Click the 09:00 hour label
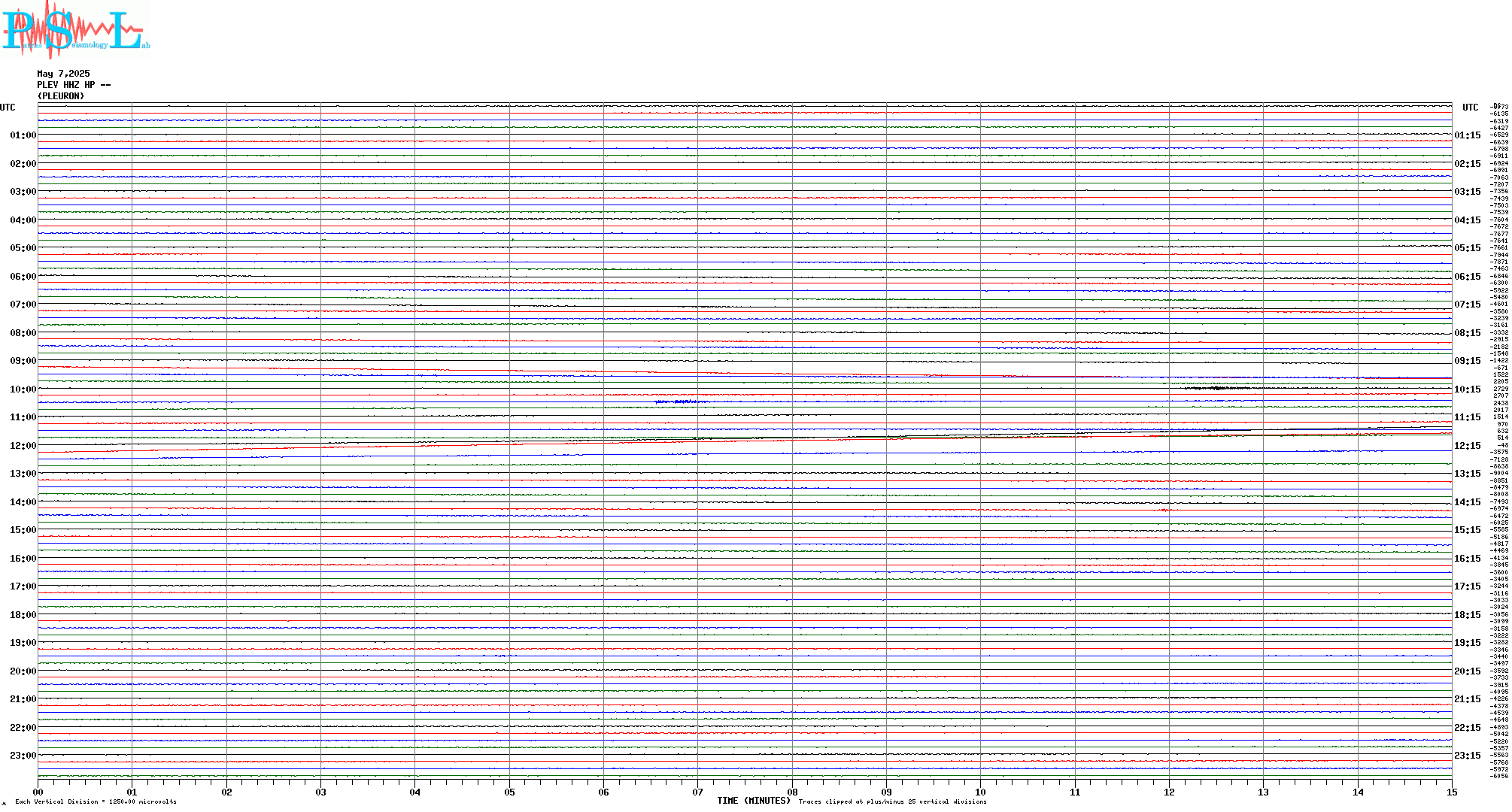 23,361
